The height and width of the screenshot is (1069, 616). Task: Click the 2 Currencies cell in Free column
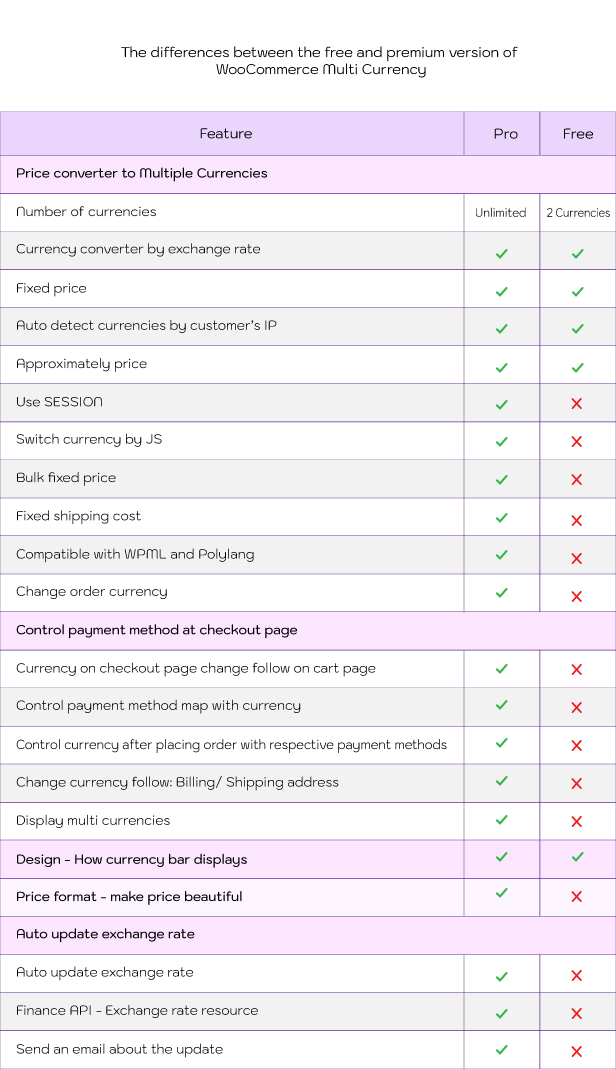578,213
